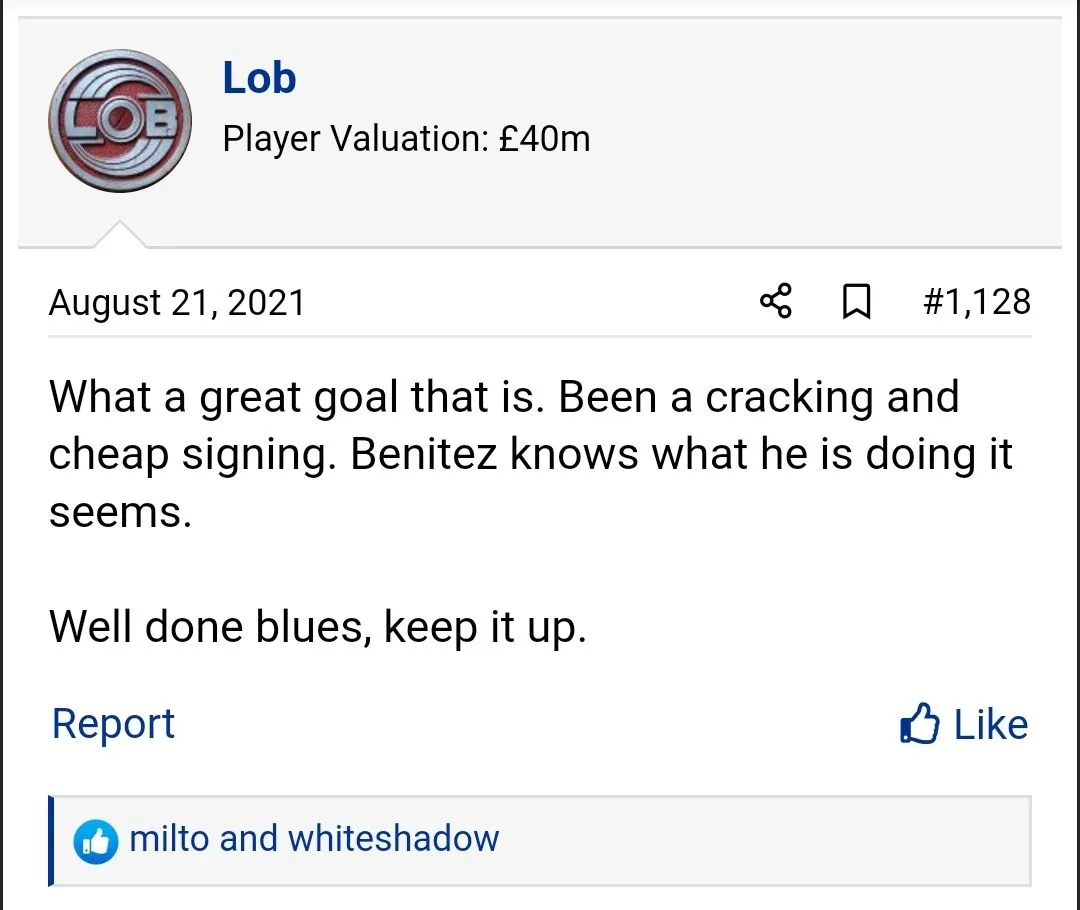Screen dimensions: 1080x910
Task: Bookmark this post with the bookmark icon
Action: pyautogui.click(x=856, y=301)
